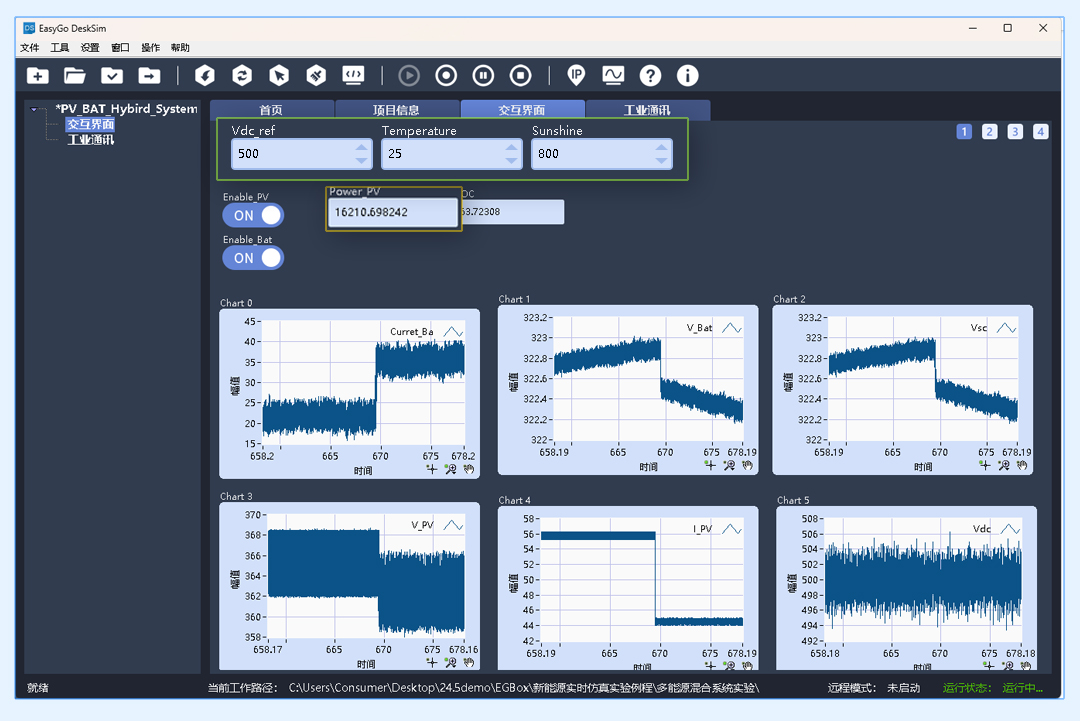Image resolution: width=1080 pixels, height=721 pixels.
Task: Click the Curret_Ba legend line icon
Action: (453, 332)
